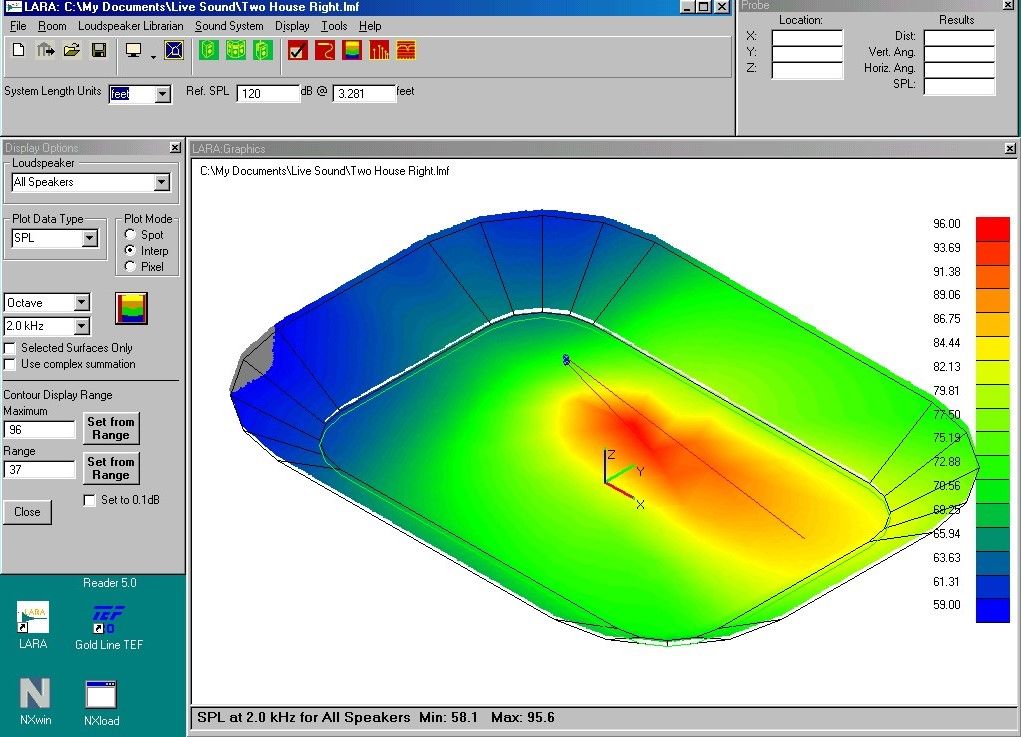Open the Loudspeaker Librarian menu
1021x737 pixels.
[x=130, y=26]
